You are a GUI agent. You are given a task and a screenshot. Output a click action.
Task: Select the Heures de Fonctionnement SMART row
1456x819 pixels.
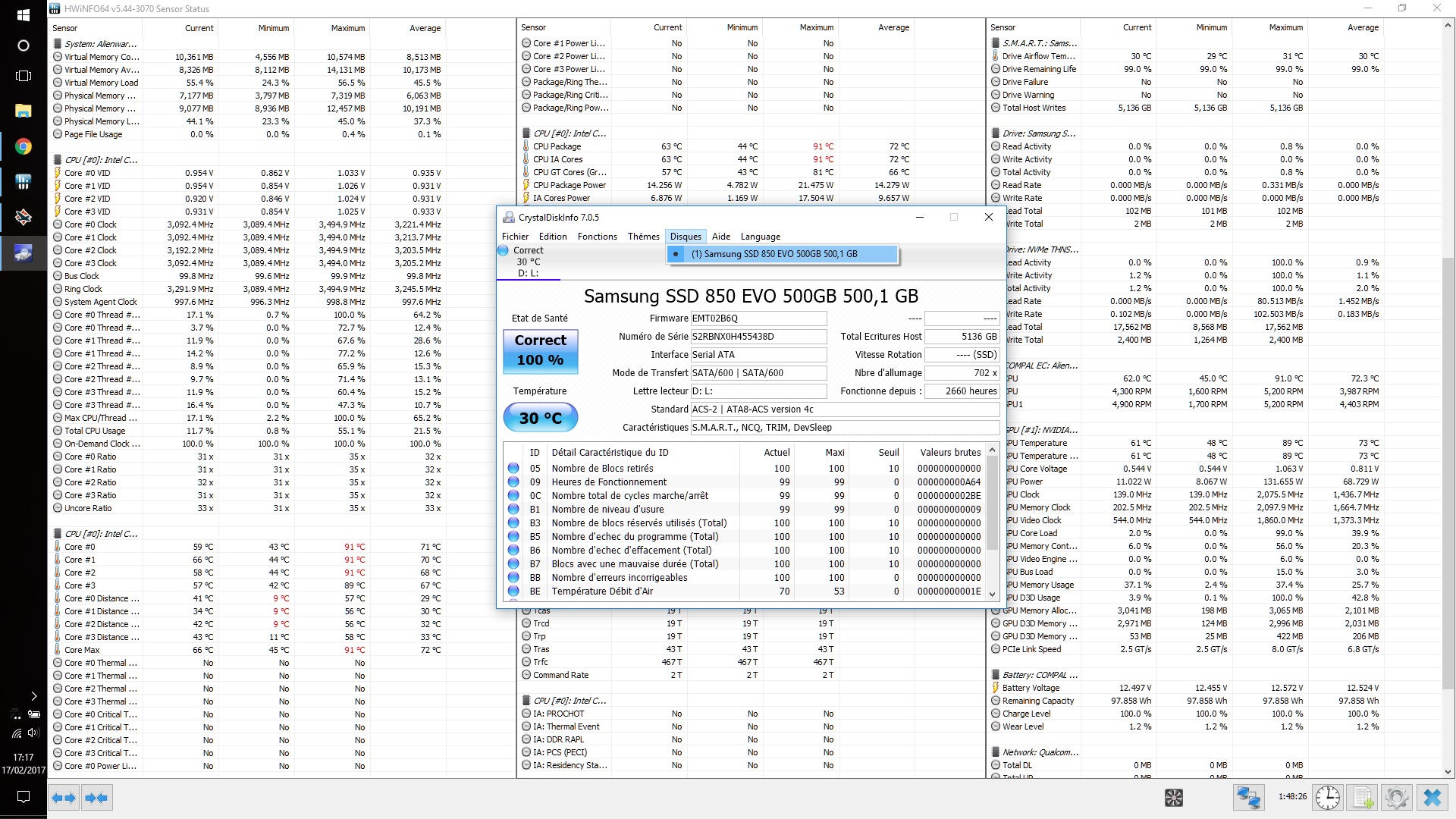coord(745,482)
